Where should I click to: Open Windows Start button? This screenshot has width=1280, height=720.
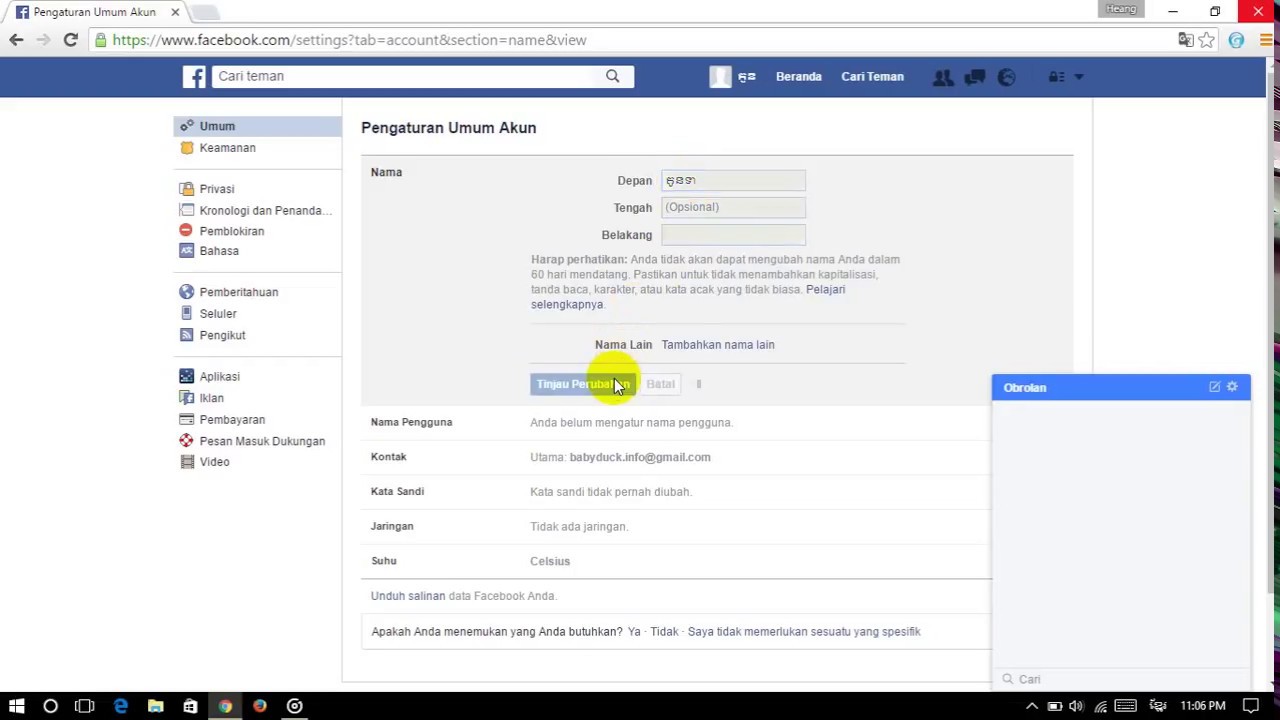tap(16, 706)
